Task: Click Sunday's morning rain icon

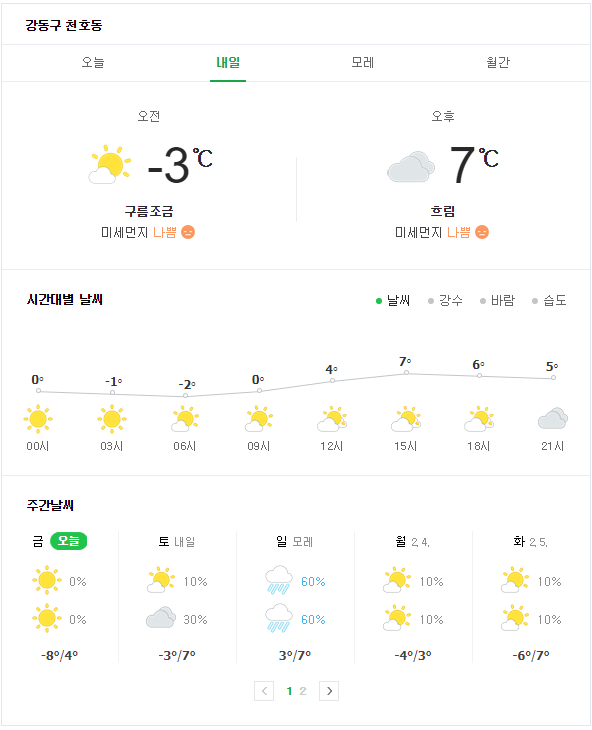Action: [279, 580]
